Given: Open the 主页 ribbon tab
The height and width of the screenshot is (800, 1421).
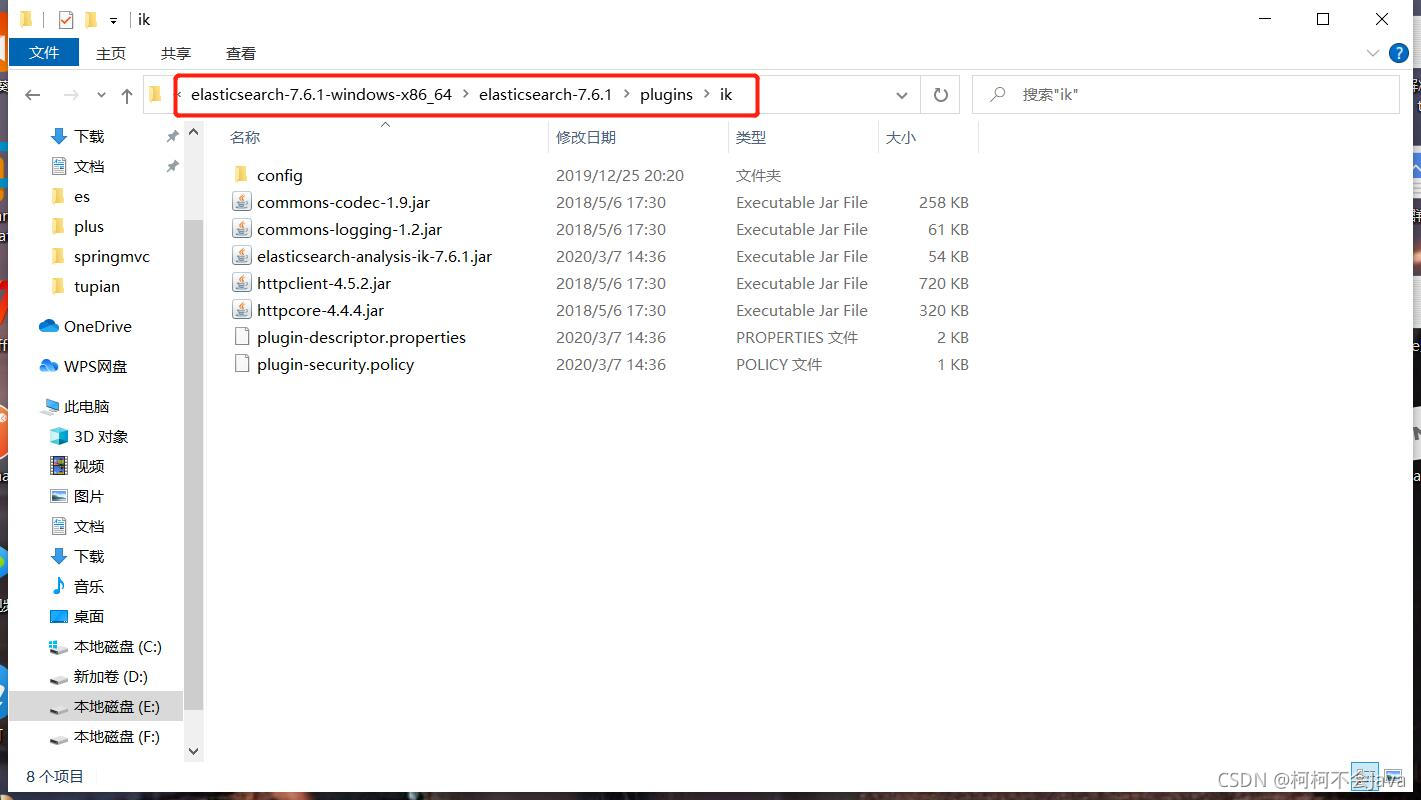Looking at the screenshot, I should 111,53.
